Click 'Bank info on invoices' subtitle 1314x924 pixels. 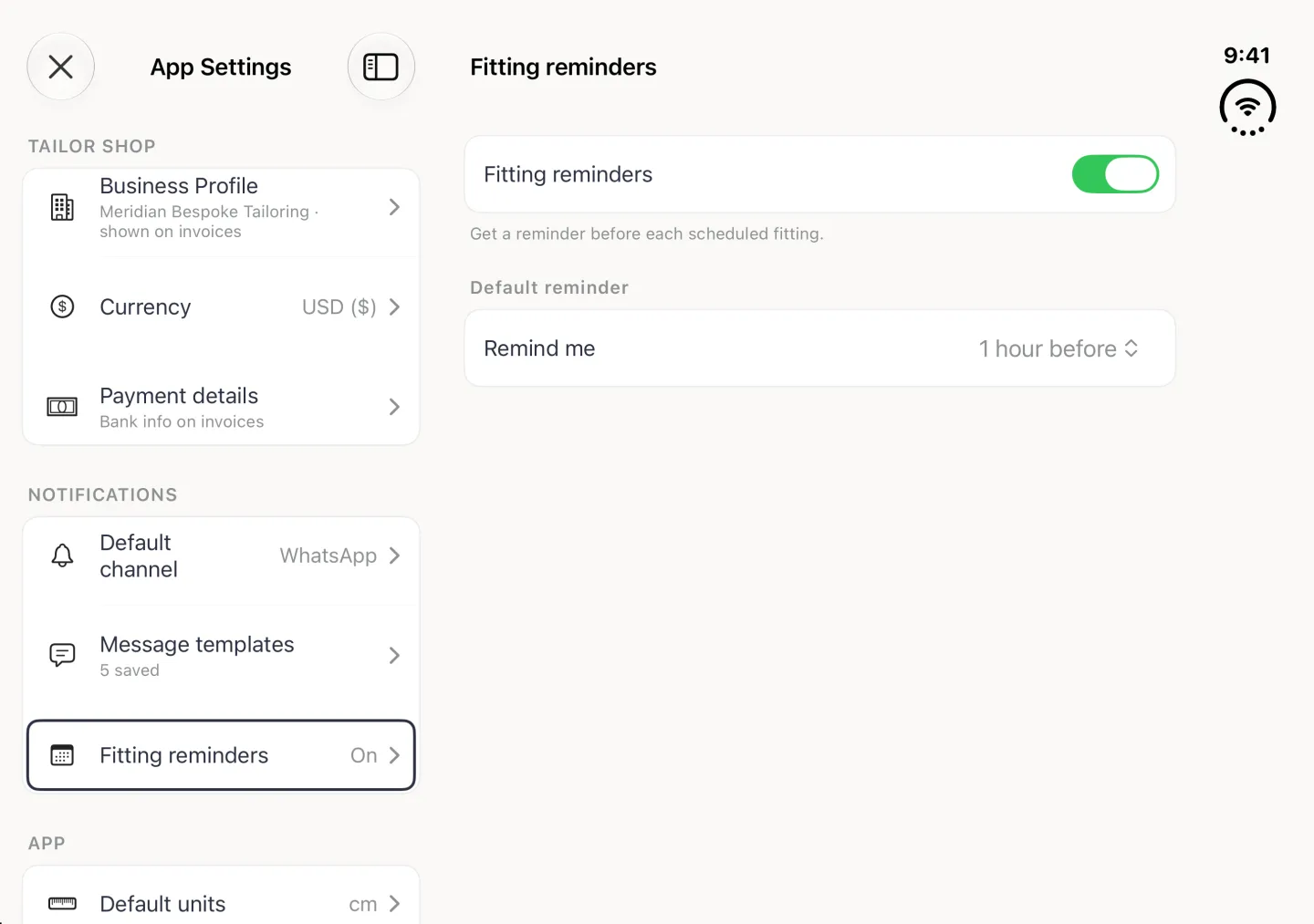182,421
